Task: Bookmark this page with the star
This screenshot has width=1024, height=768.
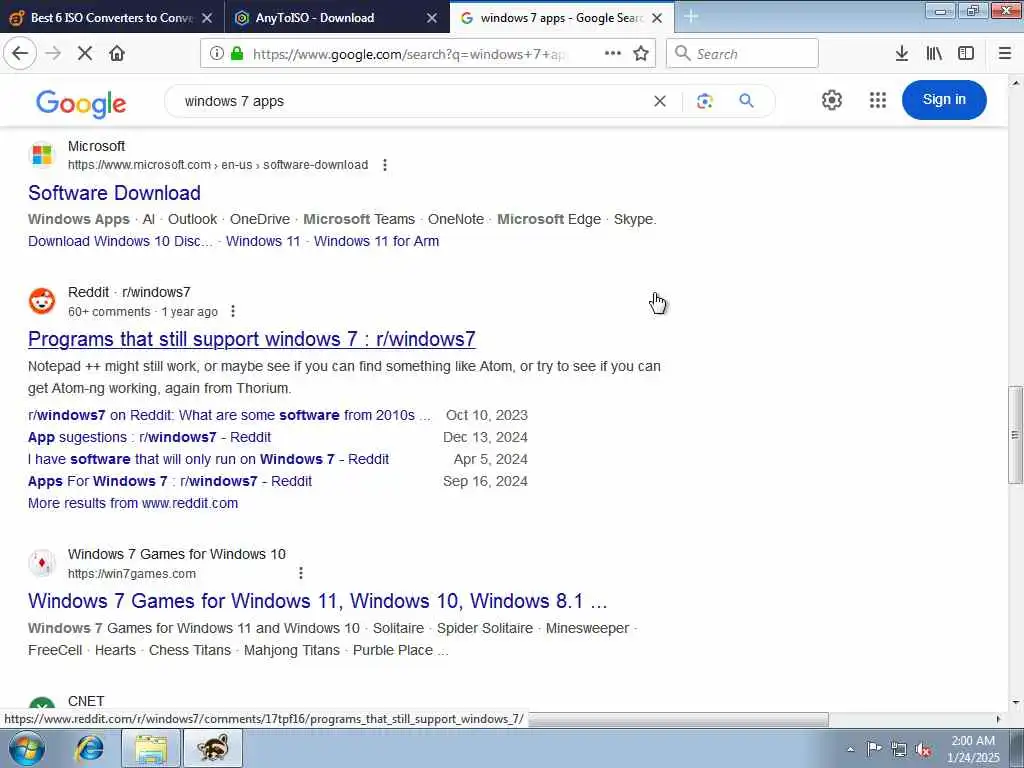Action: tap(641, 54)
